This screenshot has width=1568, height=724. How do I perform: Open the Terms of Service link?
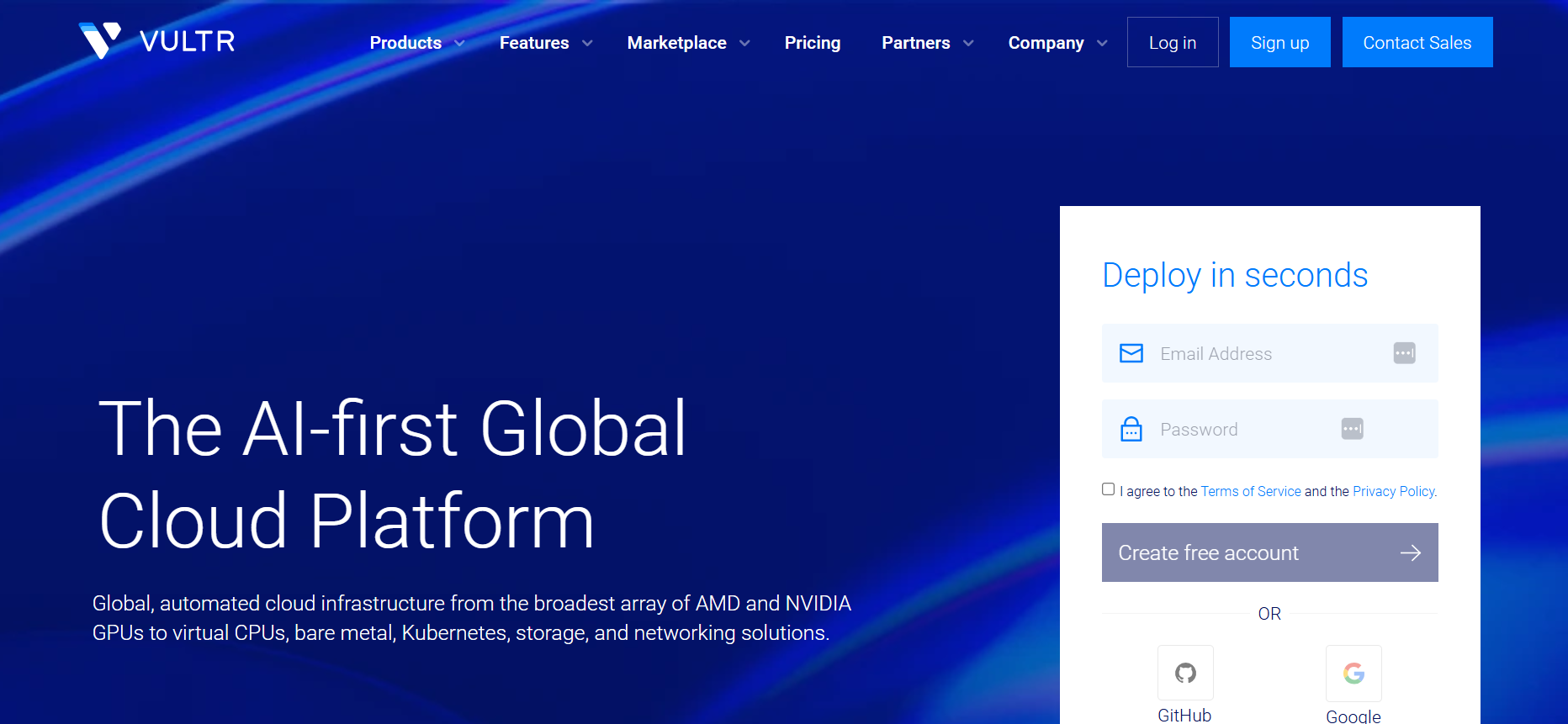pyautogui.click(x=1251, y=491)
